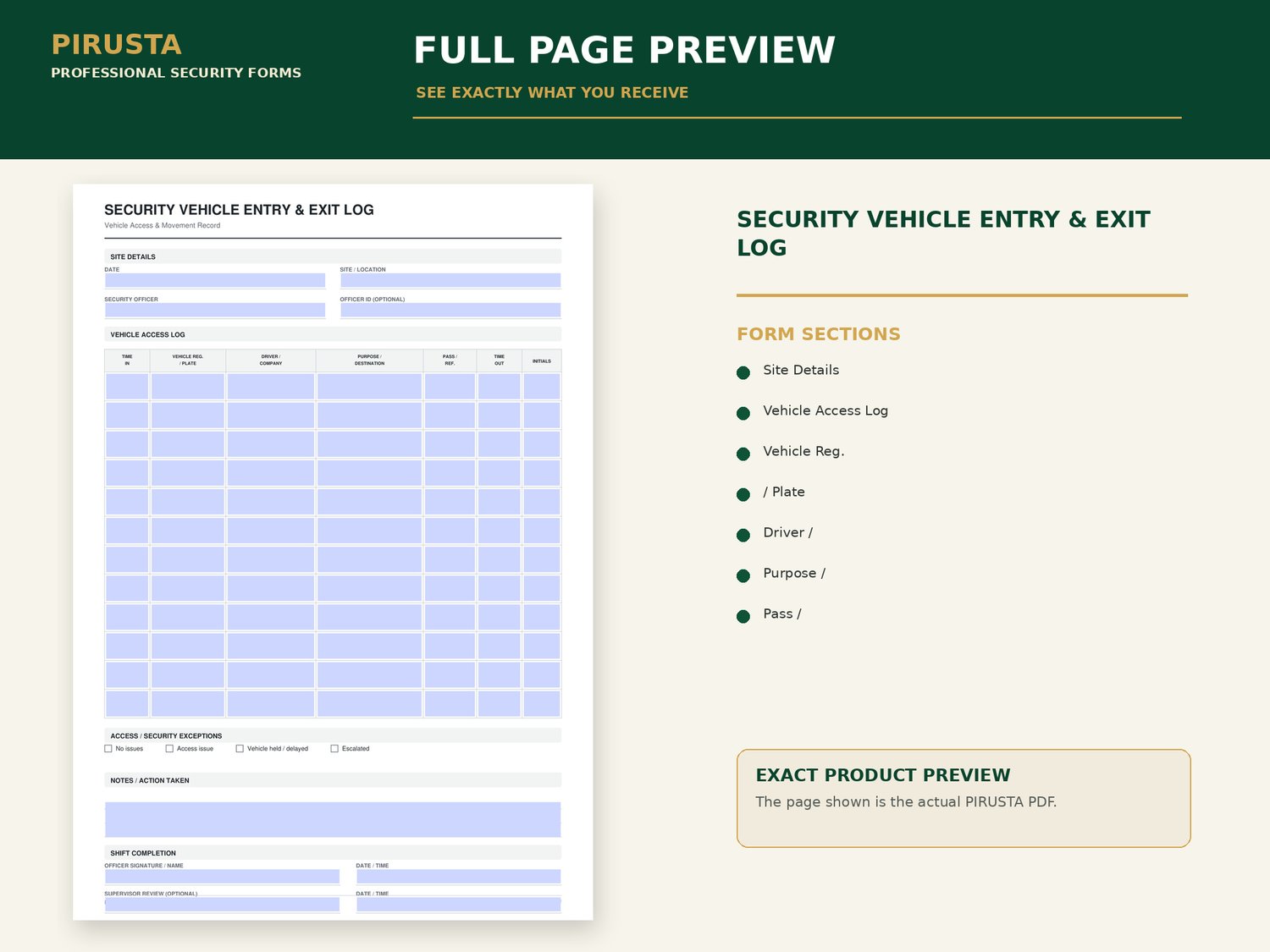The image size is (1270, 952).
Task: Click the OFFICER SIGNATURE / NAME field
Action: tap(222, 876)
